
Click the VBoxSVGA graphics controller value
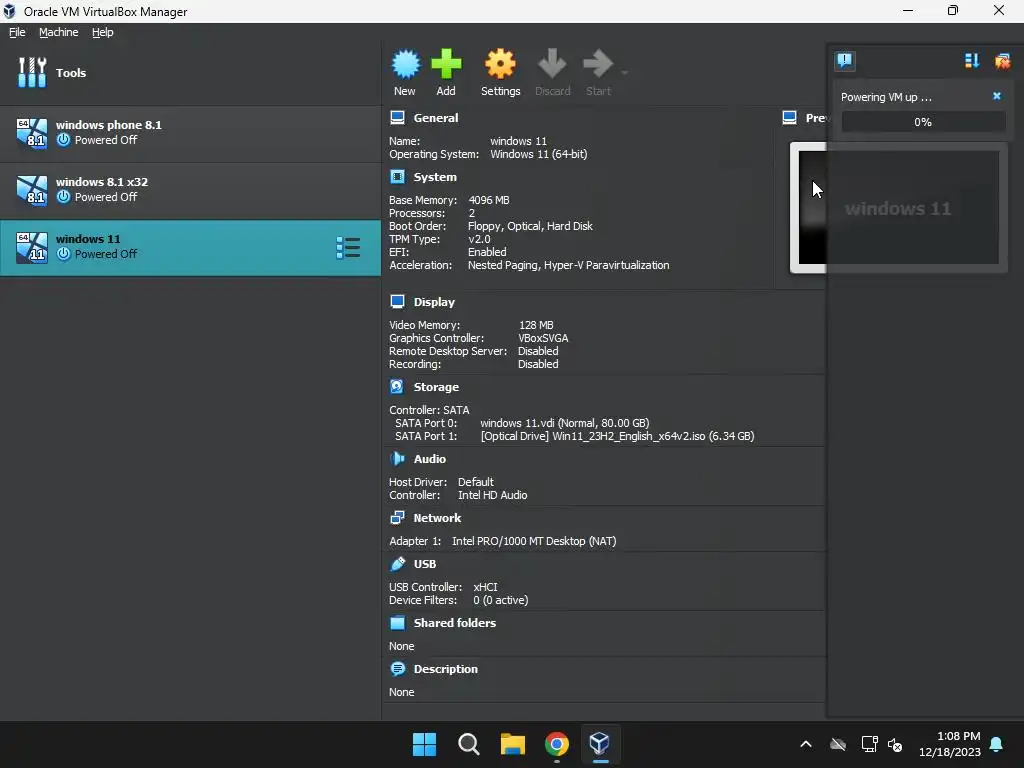543,338
